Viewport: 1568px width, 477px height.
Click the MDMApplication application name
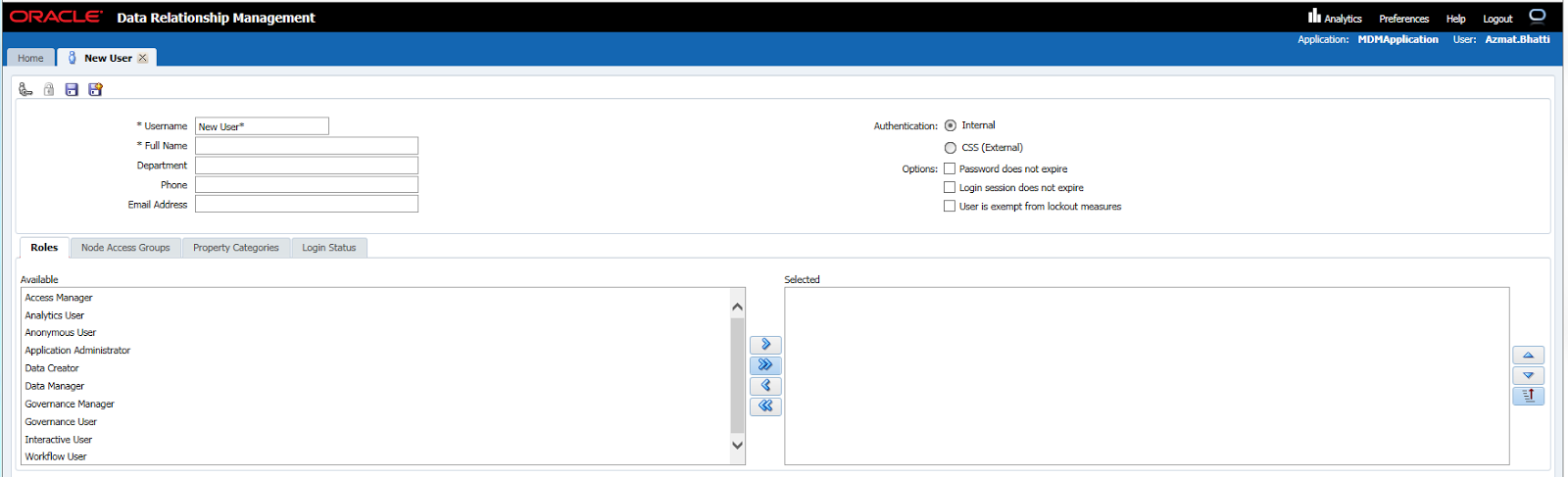1397,39
